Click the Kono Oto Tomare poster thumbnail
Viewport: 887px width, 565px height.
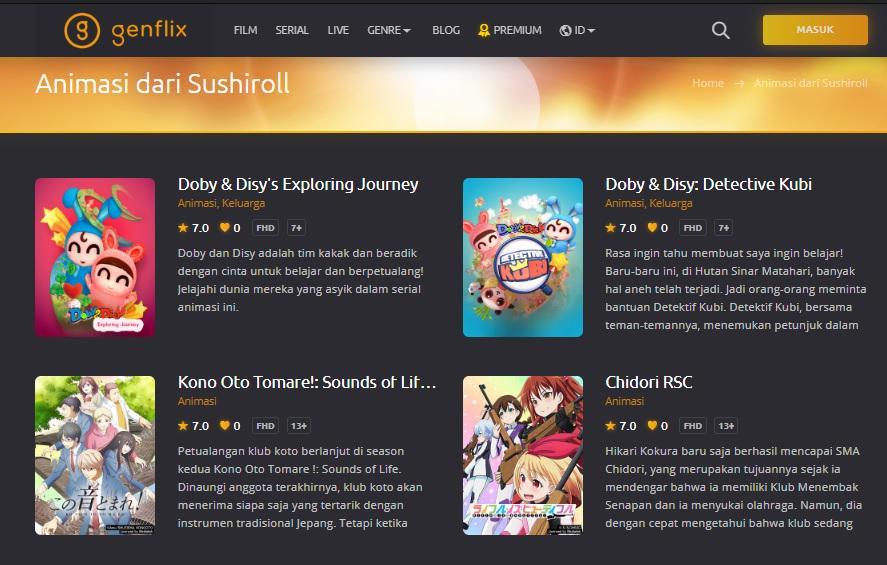point(95,455)
